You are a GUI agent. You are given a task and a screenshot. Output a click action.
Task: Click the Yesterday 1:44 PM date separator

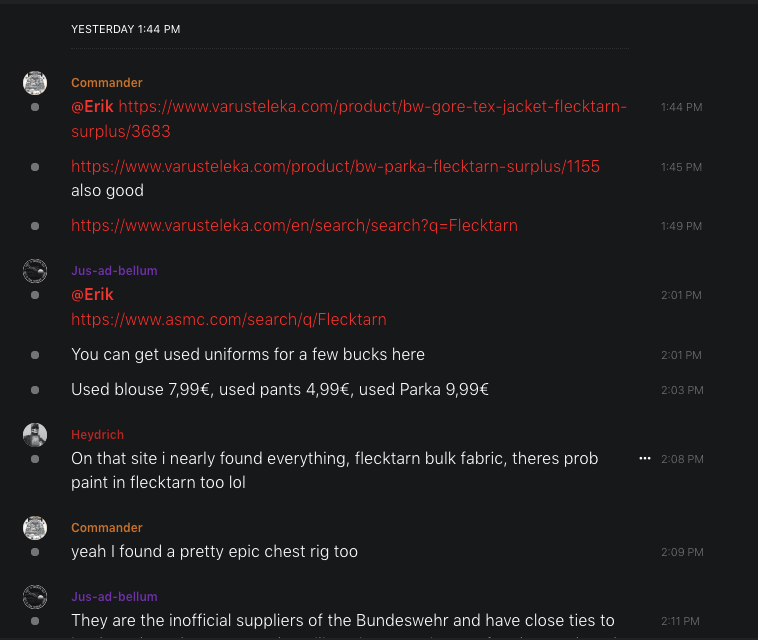coord(126,30)
